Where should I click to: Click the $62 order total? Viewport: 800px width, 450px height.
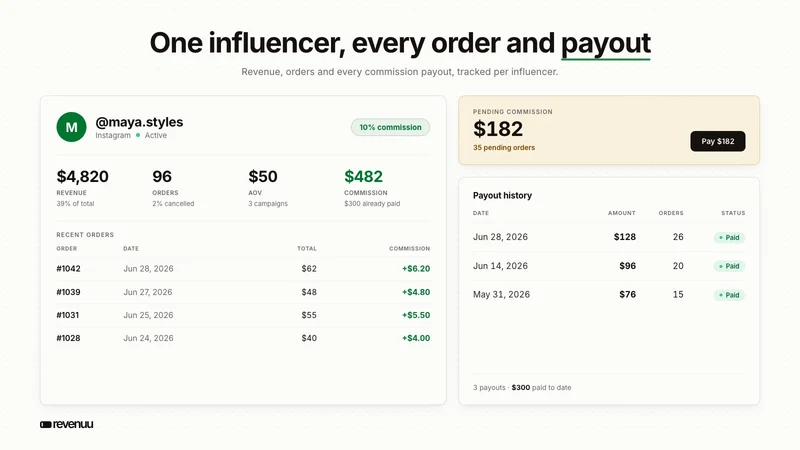(x=309, y=268)
